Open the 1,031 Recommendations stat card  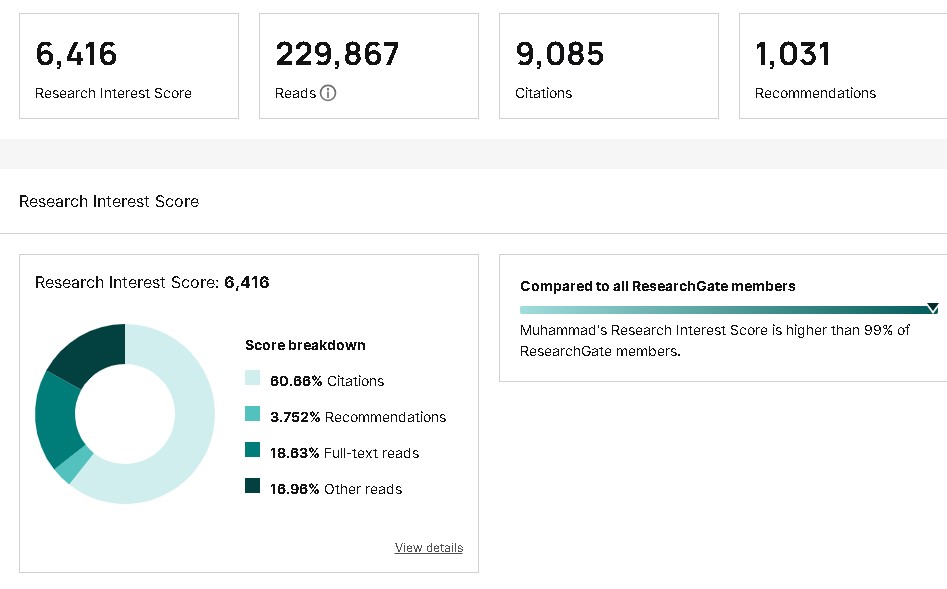pos(842,66)
